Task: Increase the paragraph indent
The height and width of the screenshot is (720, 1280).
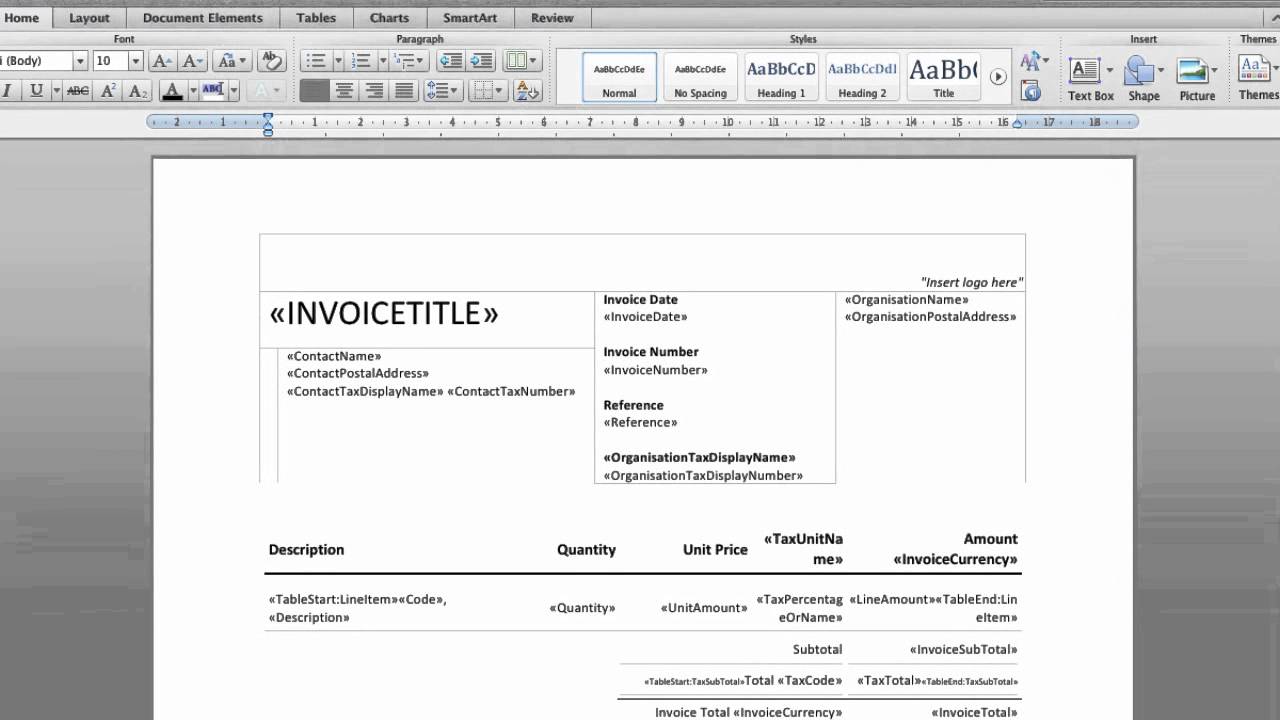Action: [481, 61]
